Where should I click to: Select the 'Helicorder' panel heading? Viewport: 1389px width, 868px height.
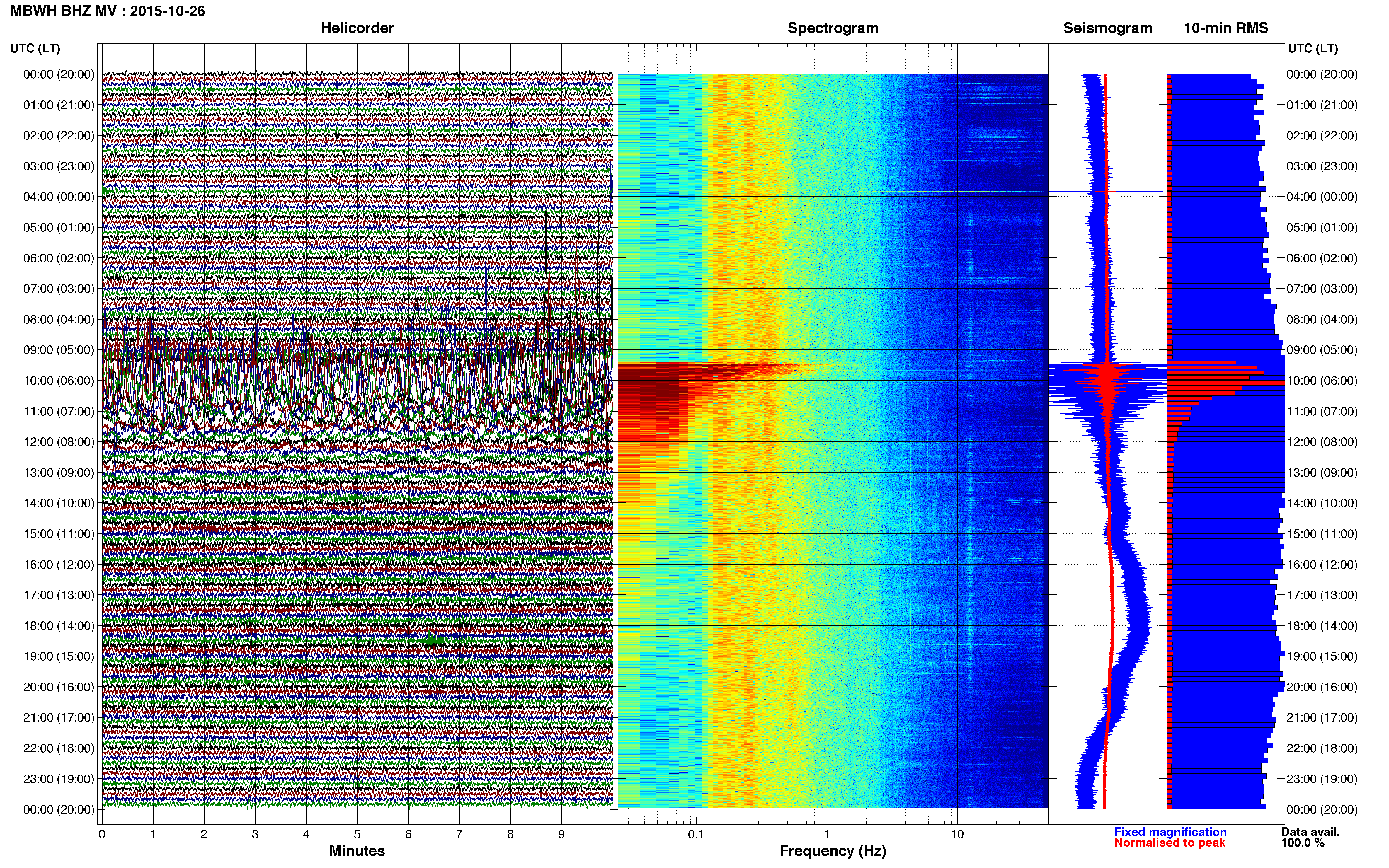point(357,28)
